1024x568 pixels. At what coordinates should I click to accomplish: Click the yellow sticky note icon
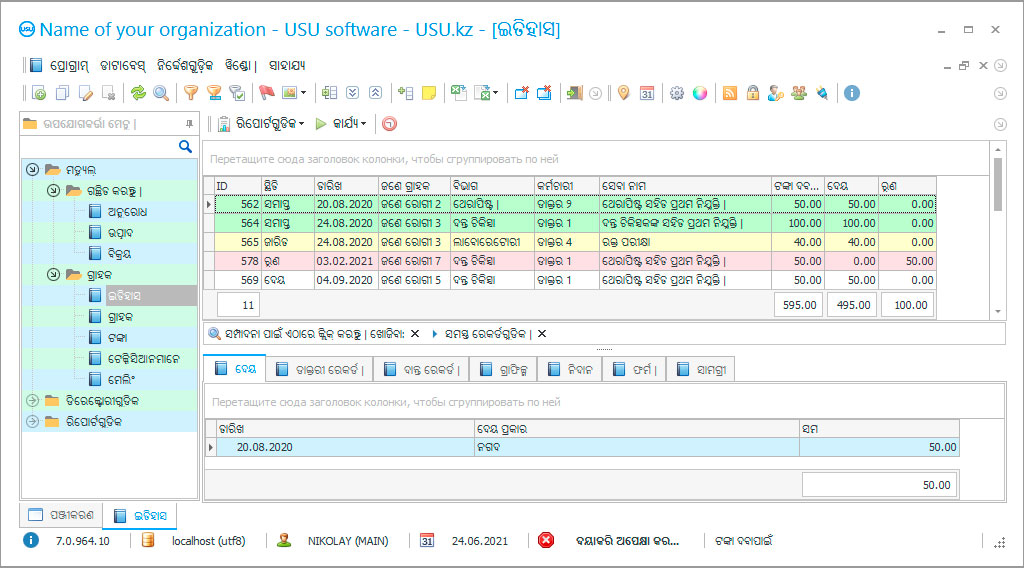429,93
